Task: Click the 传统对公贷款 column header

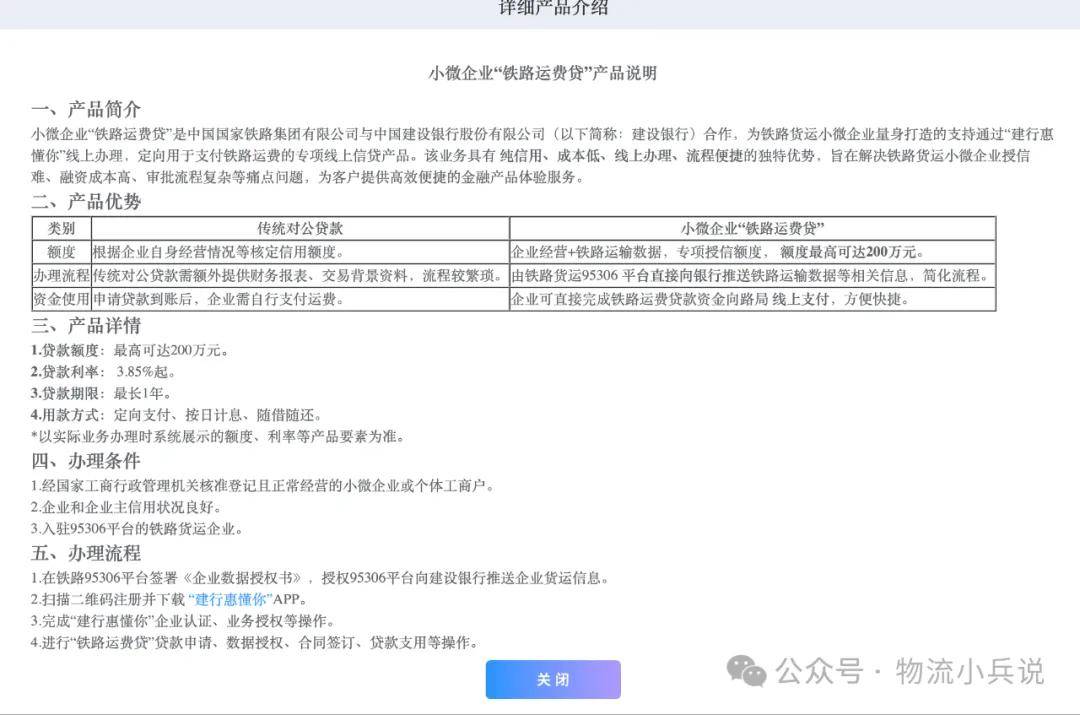Action: [300, 228]
